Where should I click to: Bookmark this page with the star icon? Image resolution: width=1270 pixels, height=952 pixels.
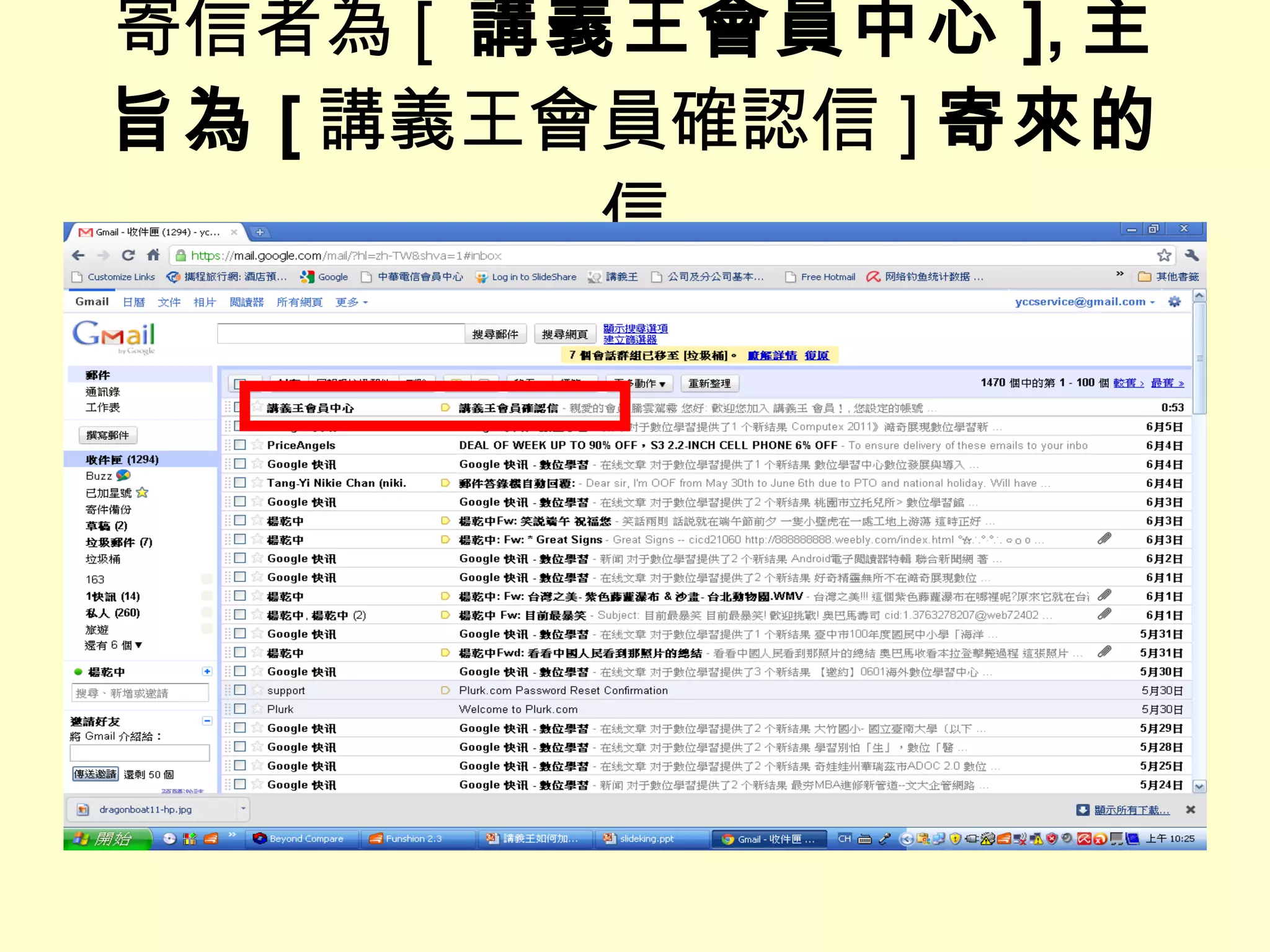[x=1164, y=255]
